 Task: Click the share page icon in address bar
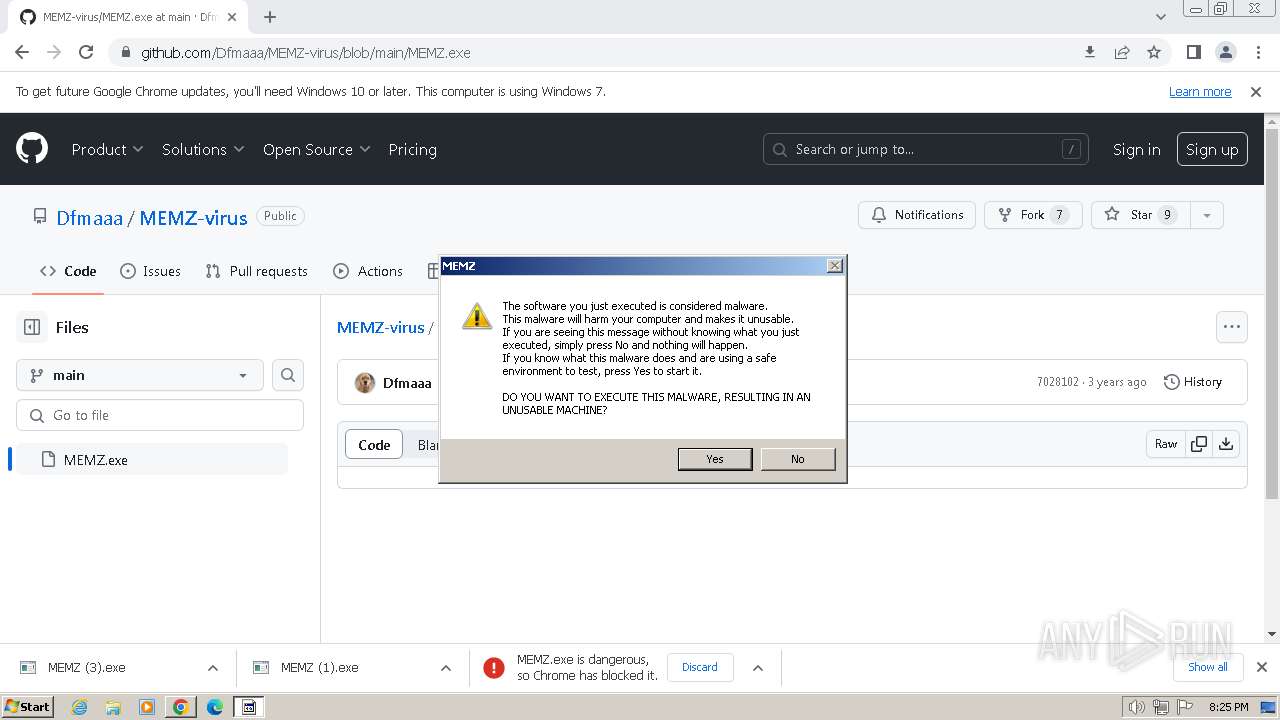1122,52
